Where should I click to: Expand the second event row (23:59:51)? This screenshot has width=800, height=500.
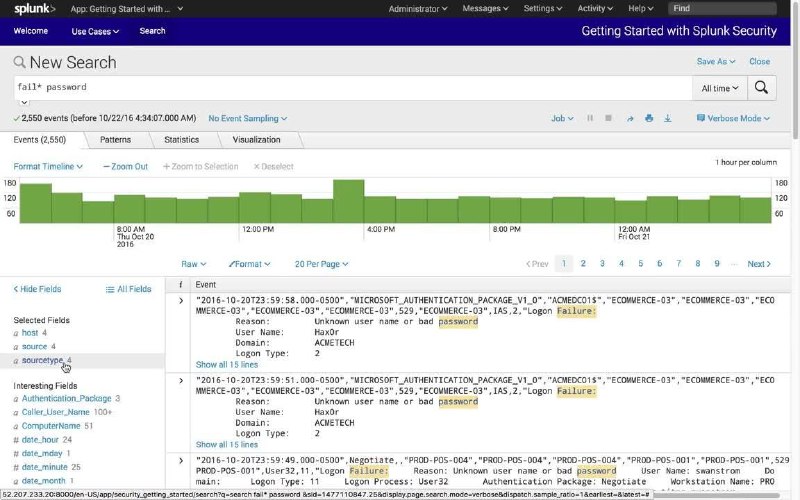click(x=181, y=381)
